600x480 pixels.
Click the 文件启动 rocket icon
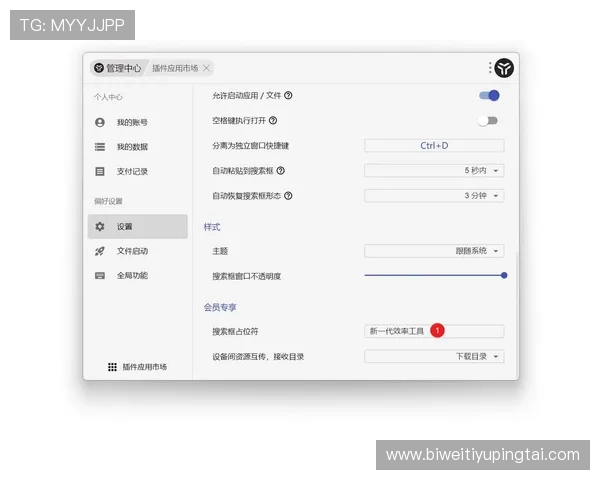point(100,251)
